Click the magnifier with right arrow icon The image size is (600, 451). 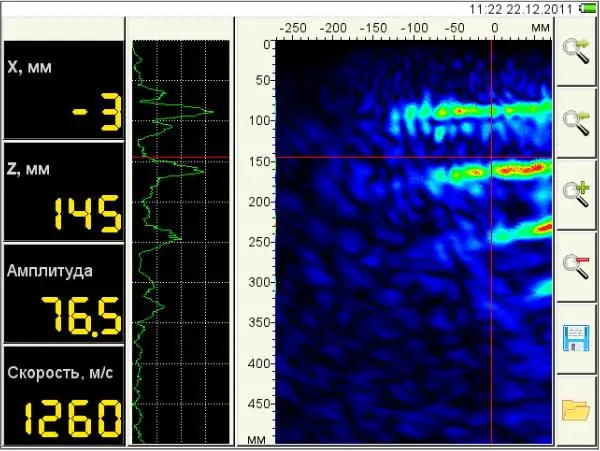click(576, 51)
